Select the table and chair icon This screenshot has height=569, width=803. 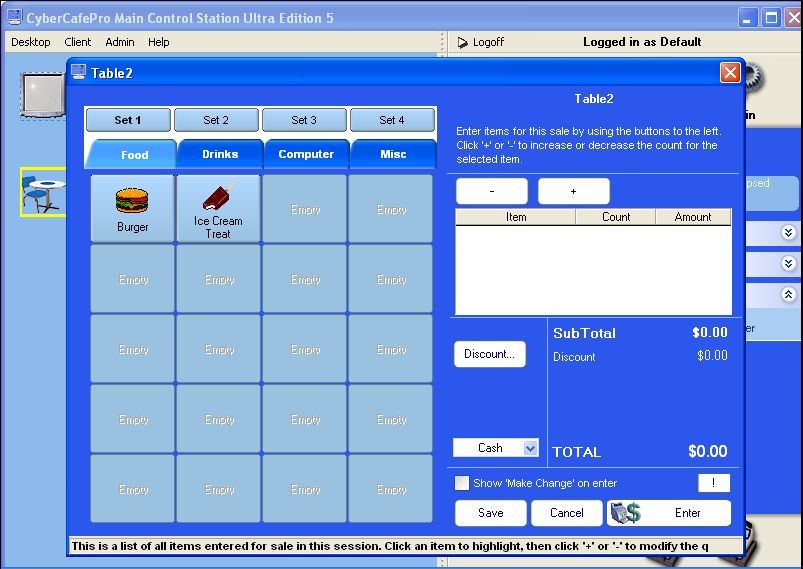click(x=42, y=192)
